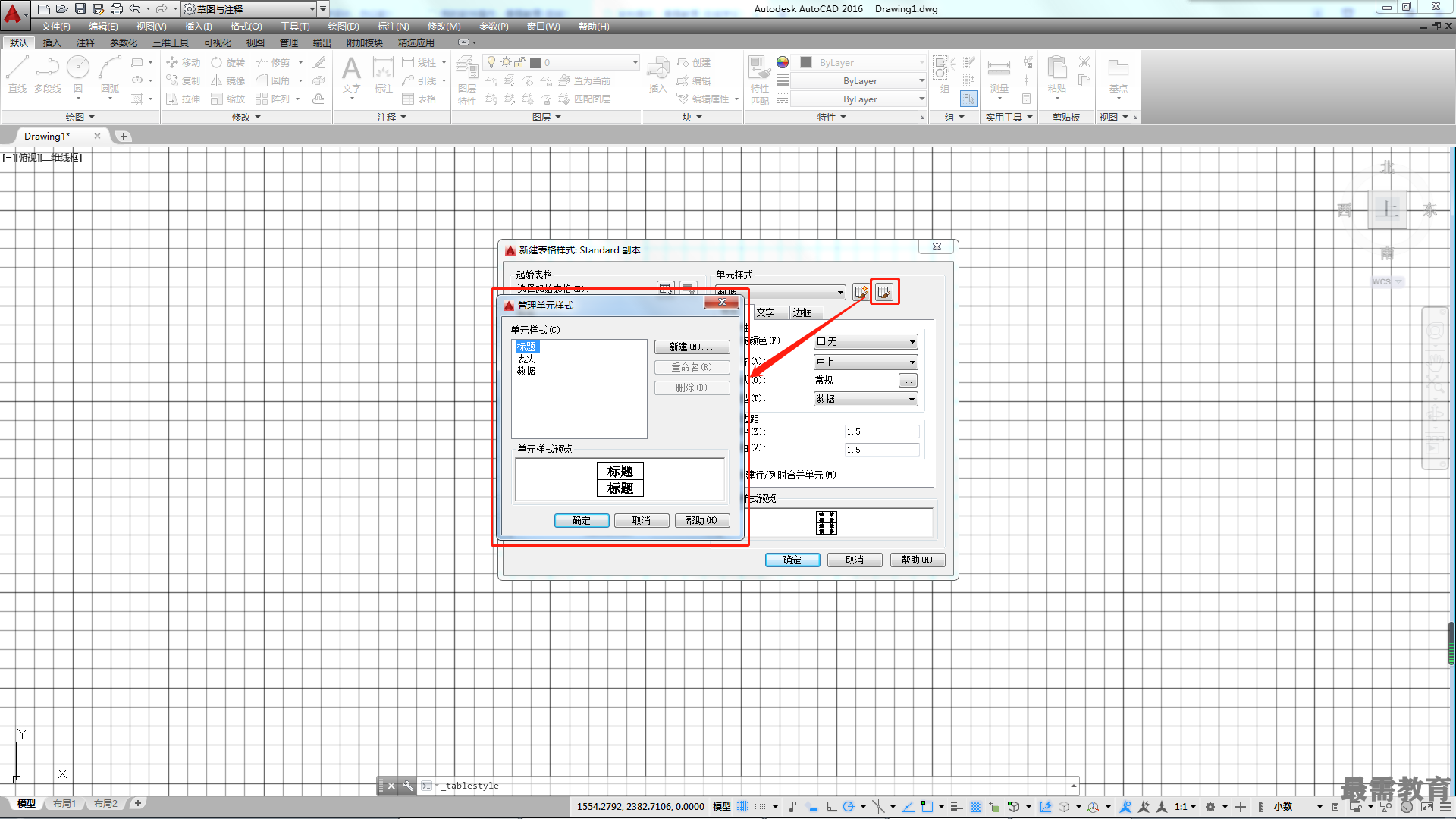Click Match Properties (特性匹配) icon
This screenshot has height=819, width=1456.
tap(759, 80)
